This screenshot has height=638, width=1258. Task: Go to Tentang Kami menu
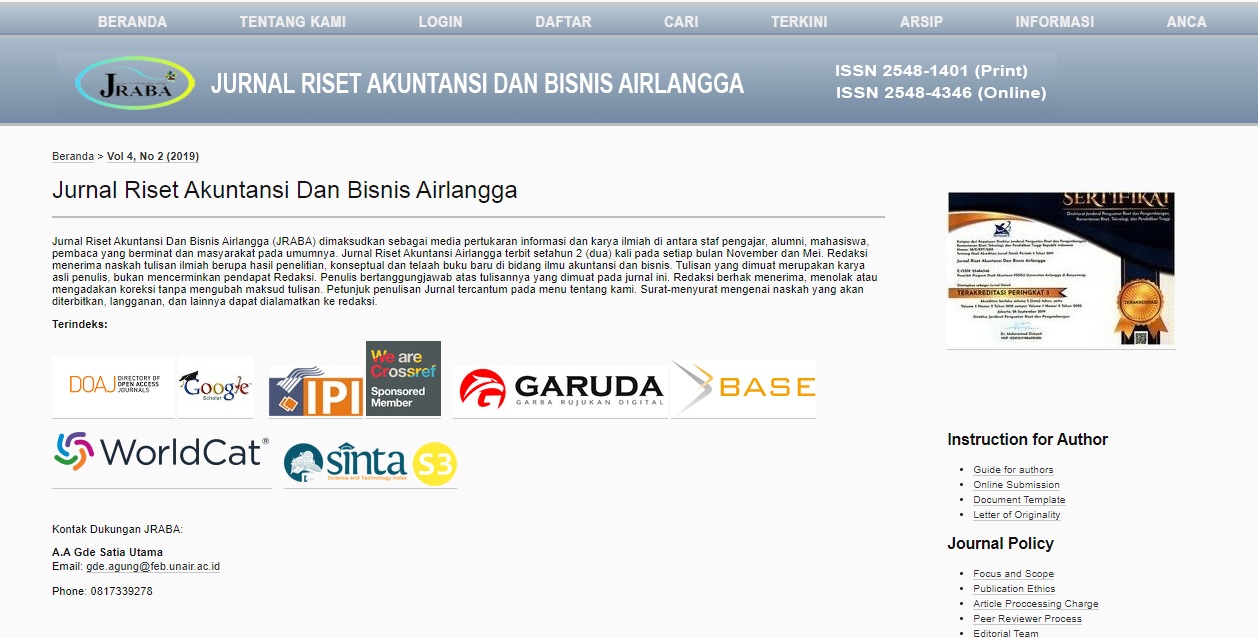292,21
